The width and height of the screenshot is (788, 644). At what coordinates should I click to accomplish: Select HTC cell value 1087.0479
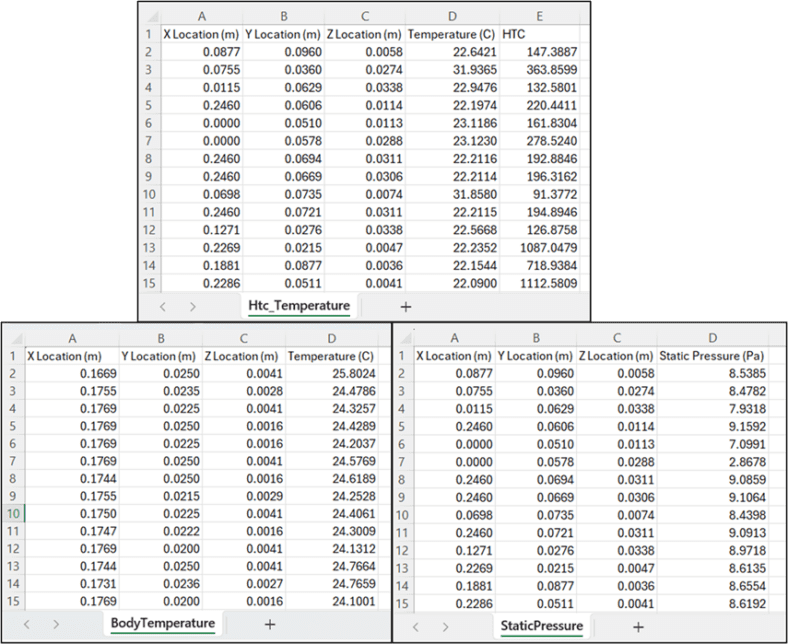point(539,247)
